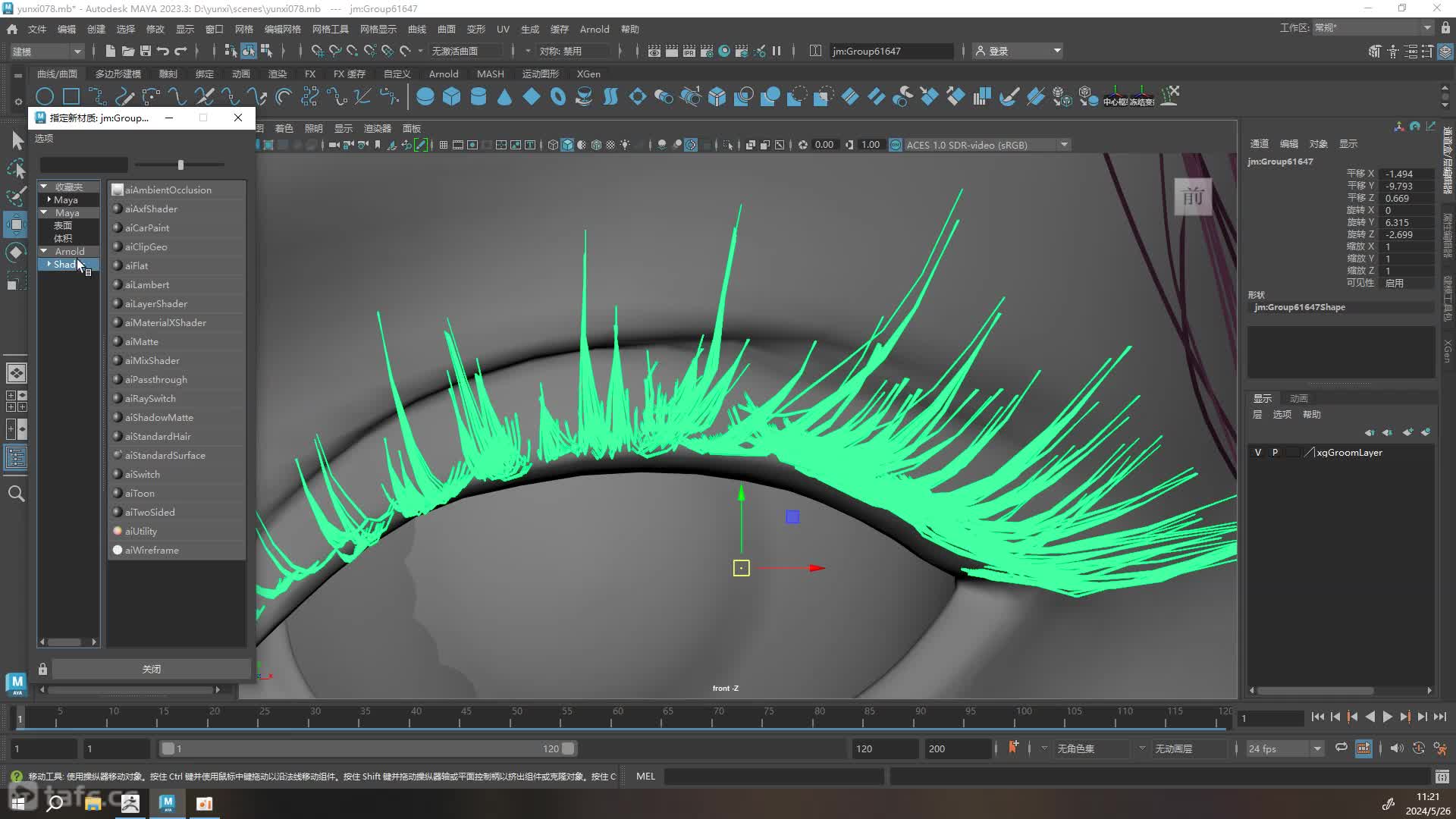The image size is (1456, 819).
Task: Expand the Maya node under 收藏夹
Action: 49,199
